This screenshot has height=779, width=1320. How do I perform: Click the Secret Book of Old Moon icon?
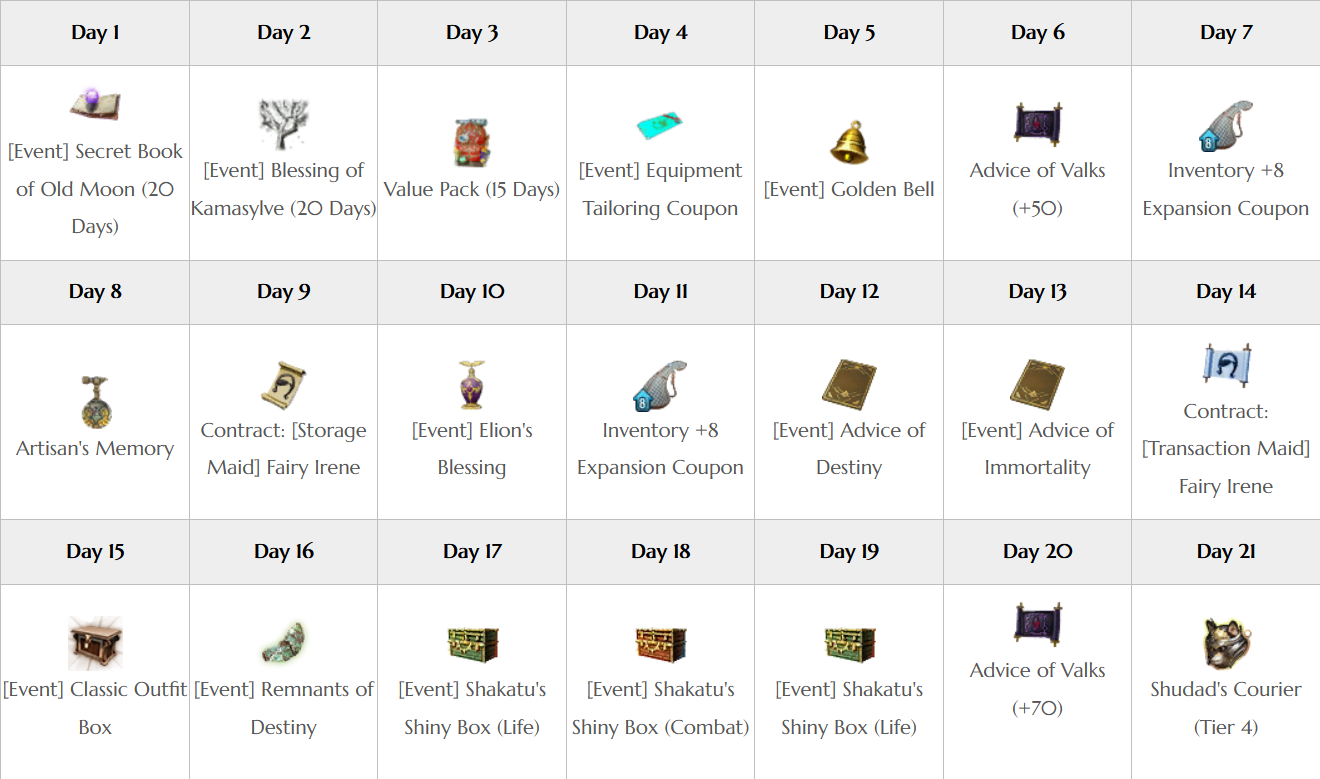[95, 105]
